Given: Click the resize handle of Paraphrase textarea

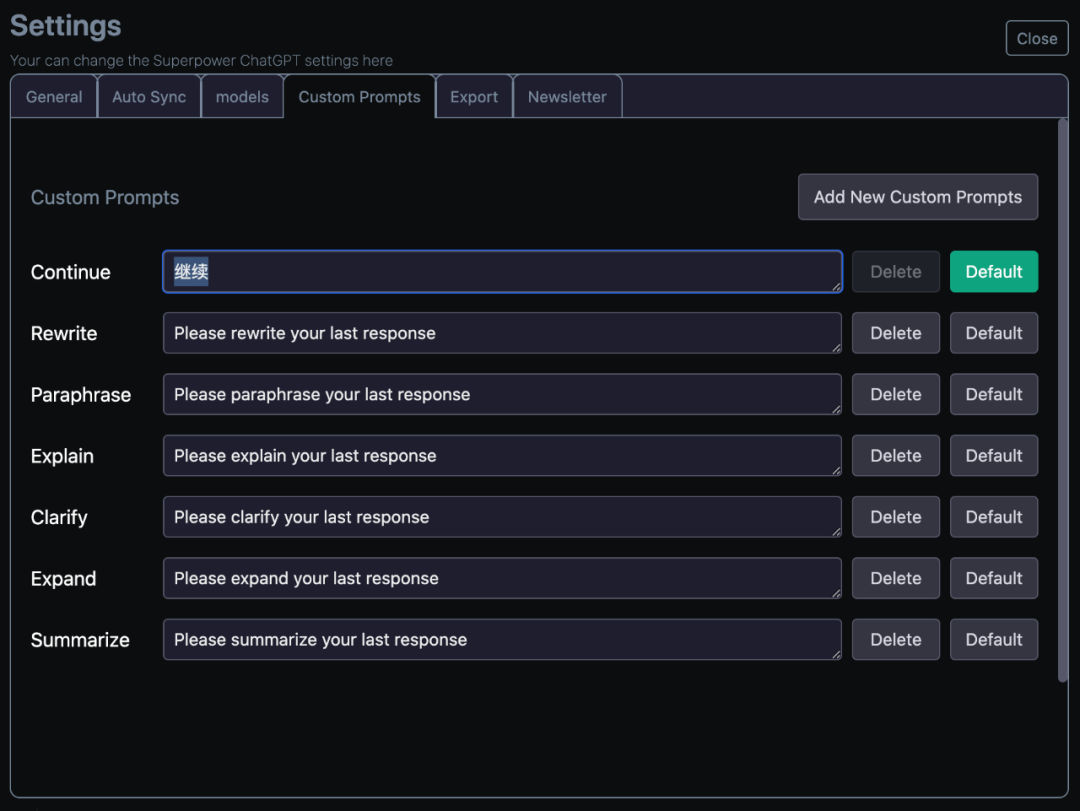Looking at the screenshot, I should (x=836, y=408).
